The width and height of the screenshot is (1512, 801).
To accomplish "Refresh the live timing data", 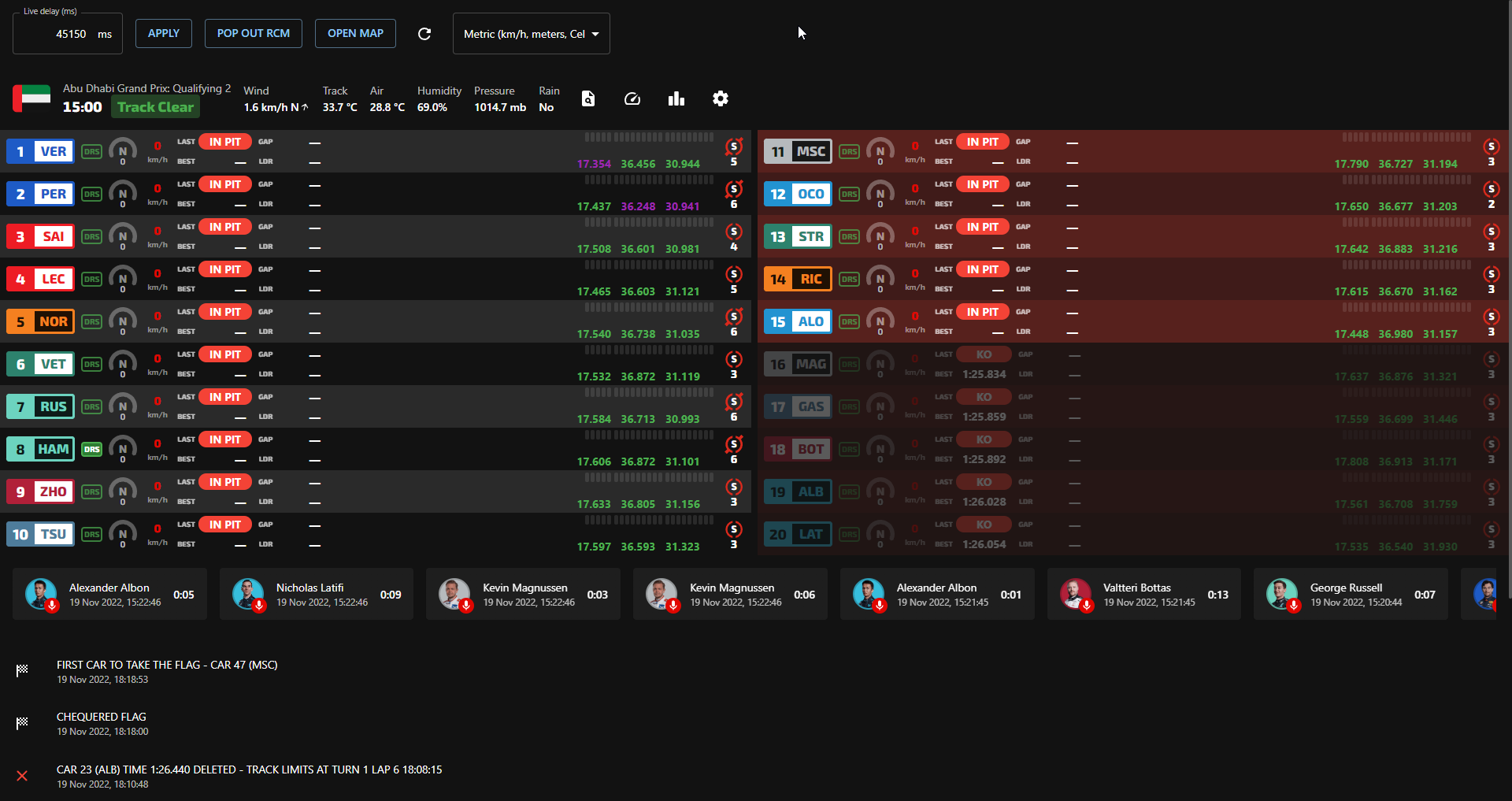I will pyautogui.click(x=424, y=34).
